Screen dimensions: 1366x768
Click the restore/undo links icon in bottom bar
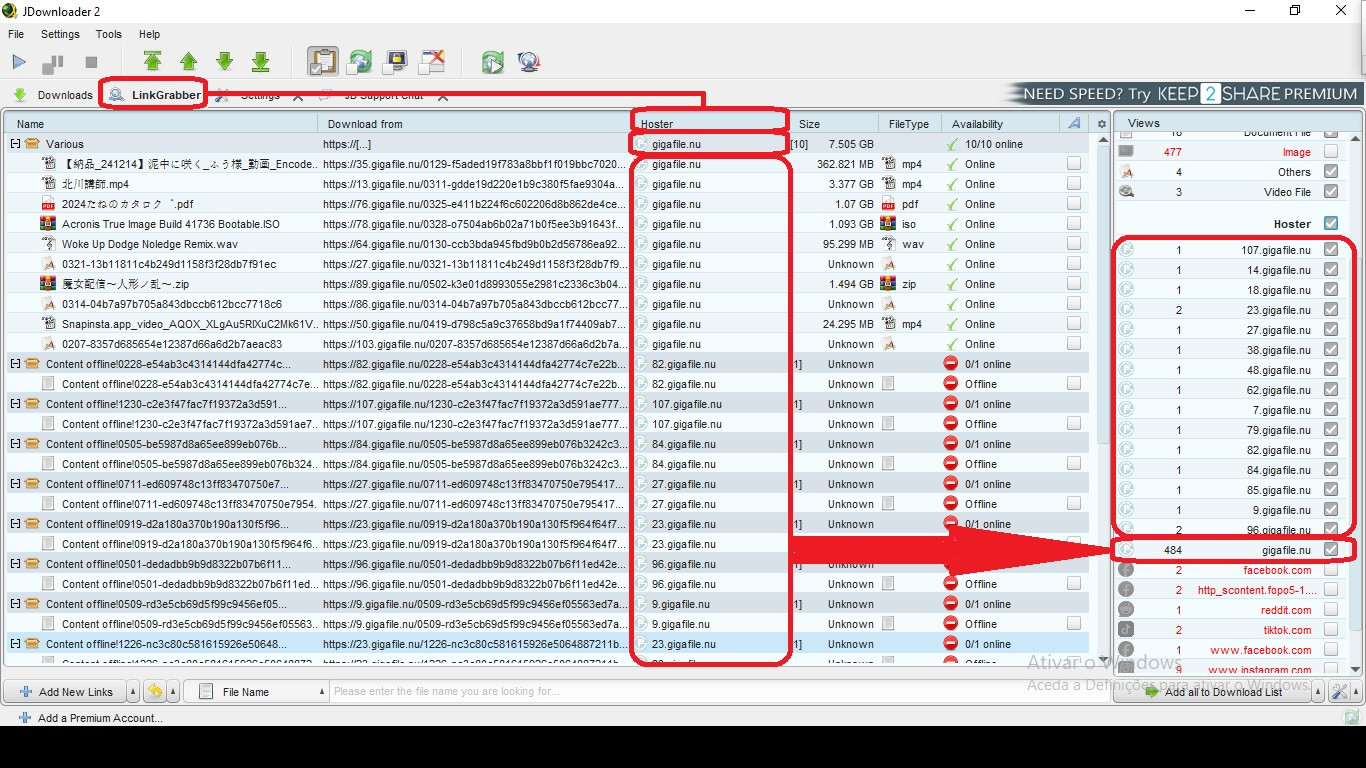(155, 691)
